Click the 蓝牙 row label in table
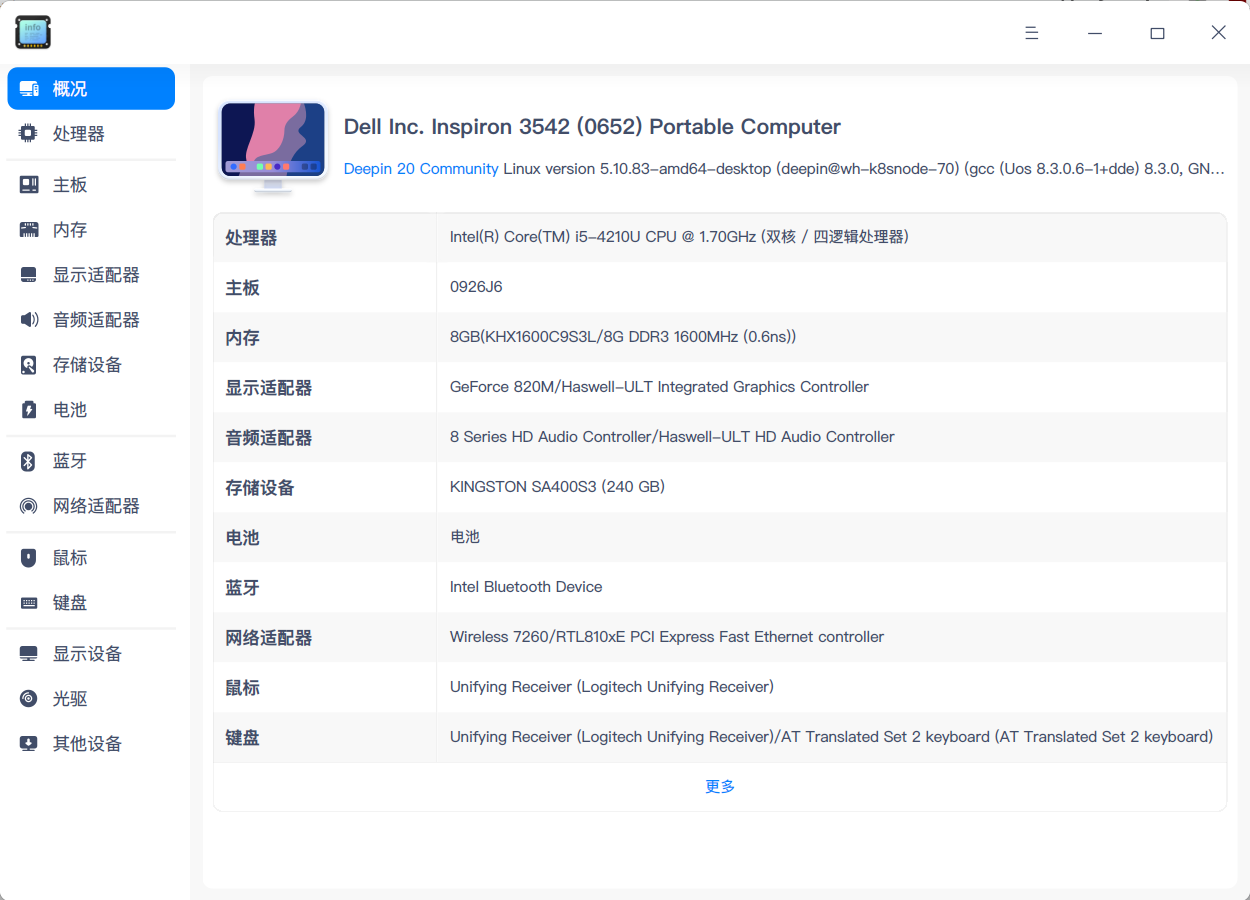1250x900 pixels. pyautogui.click(x=242, y=588)
